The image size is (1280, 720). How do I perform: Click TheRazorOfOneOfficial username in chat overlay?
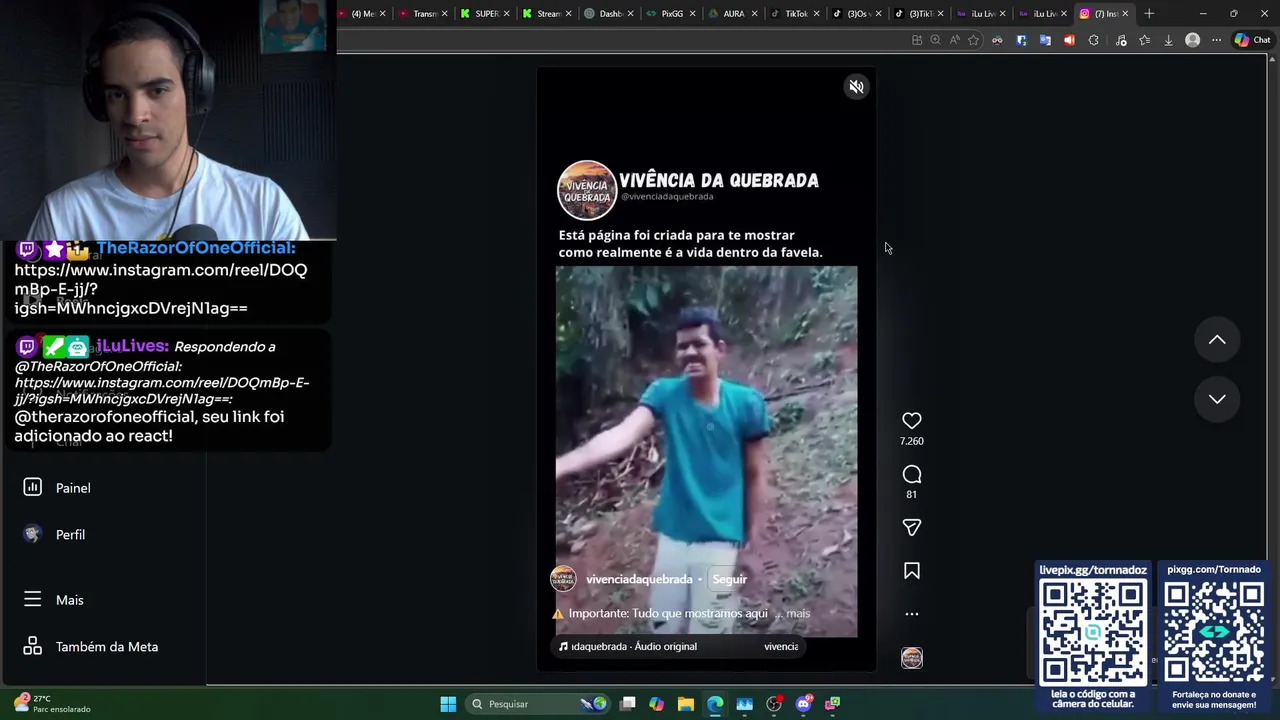point(196,248)
